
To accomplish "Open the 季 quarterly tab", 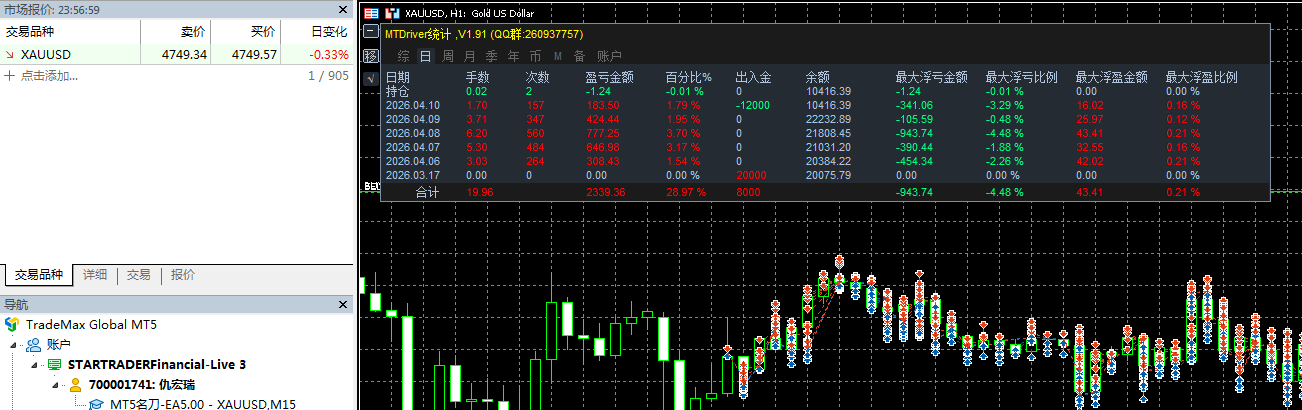I will click(492, 56).
